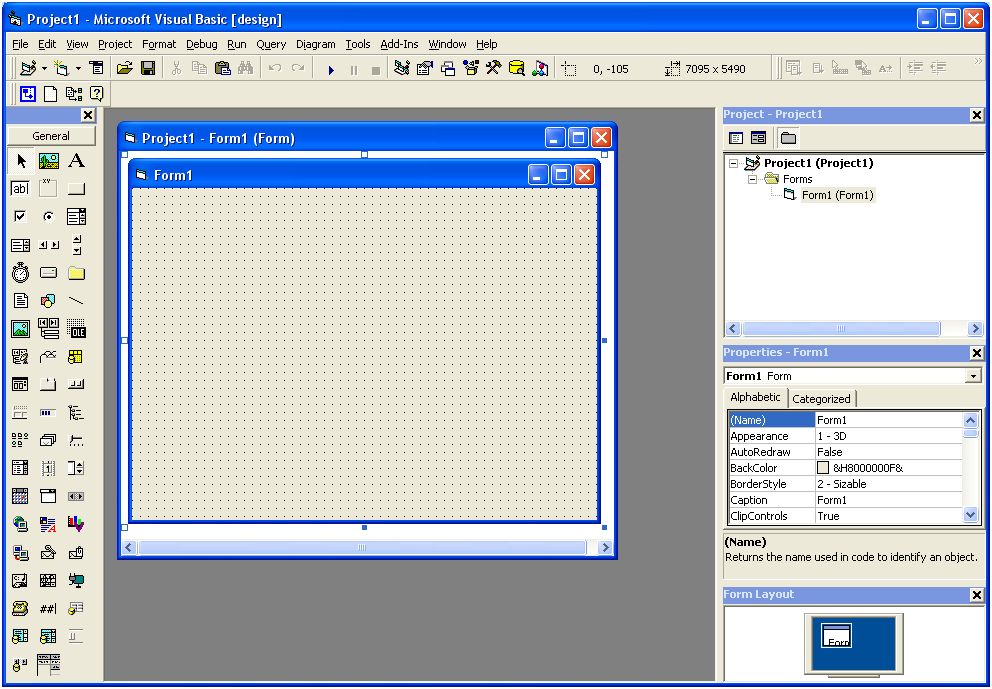This screenshot has width=992, height=689.
Task: Select the Pointer tool in the toolbox
Action: 21,161
